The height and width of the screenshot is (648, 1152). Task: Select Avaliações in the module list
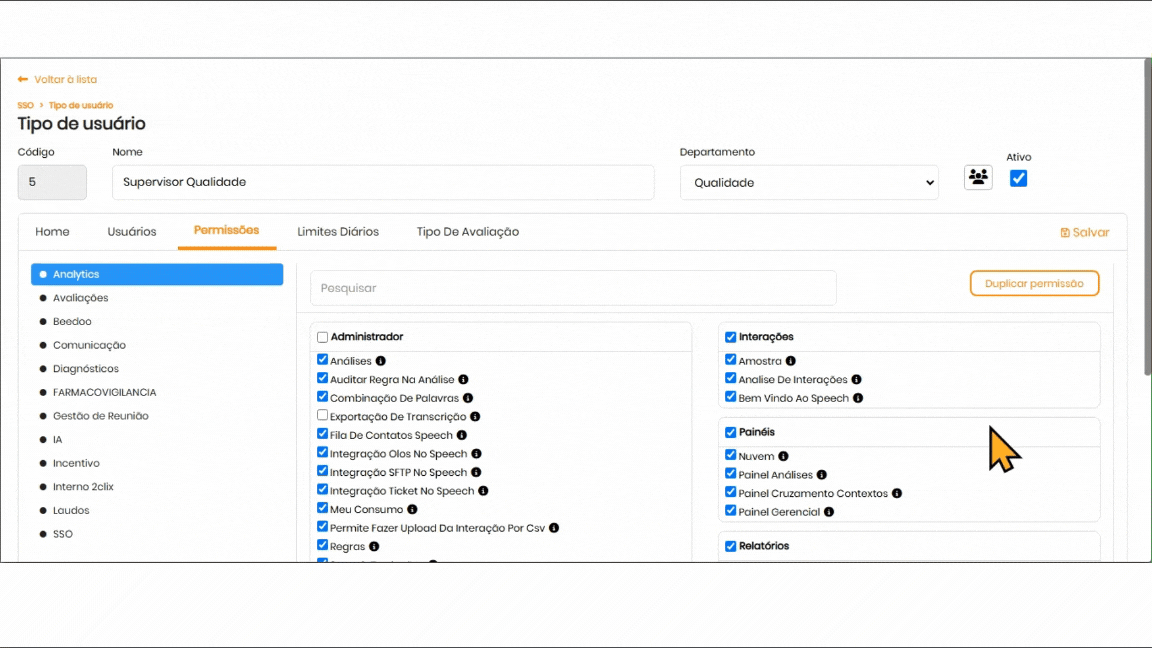click(x=80, y=298)
